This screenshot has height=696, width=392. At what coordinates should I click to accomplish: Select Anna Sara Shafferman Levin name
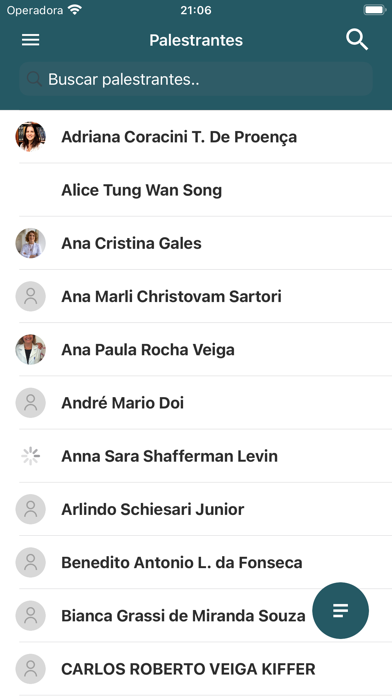(170, 456)
